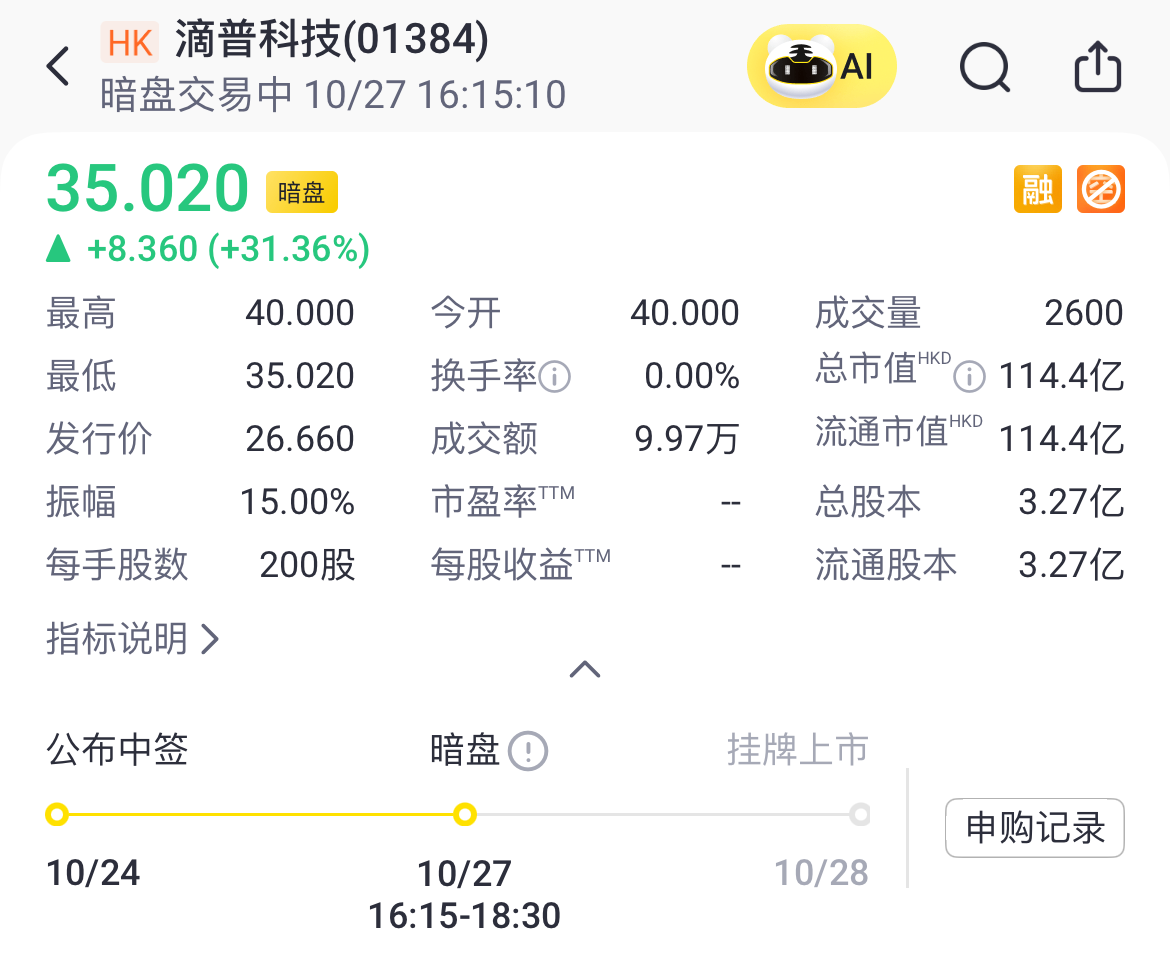The height and width of the screenshot is (967, 1170).
Task: Tap the 16:15-18:30 trading time text
Action: [464, 916]
